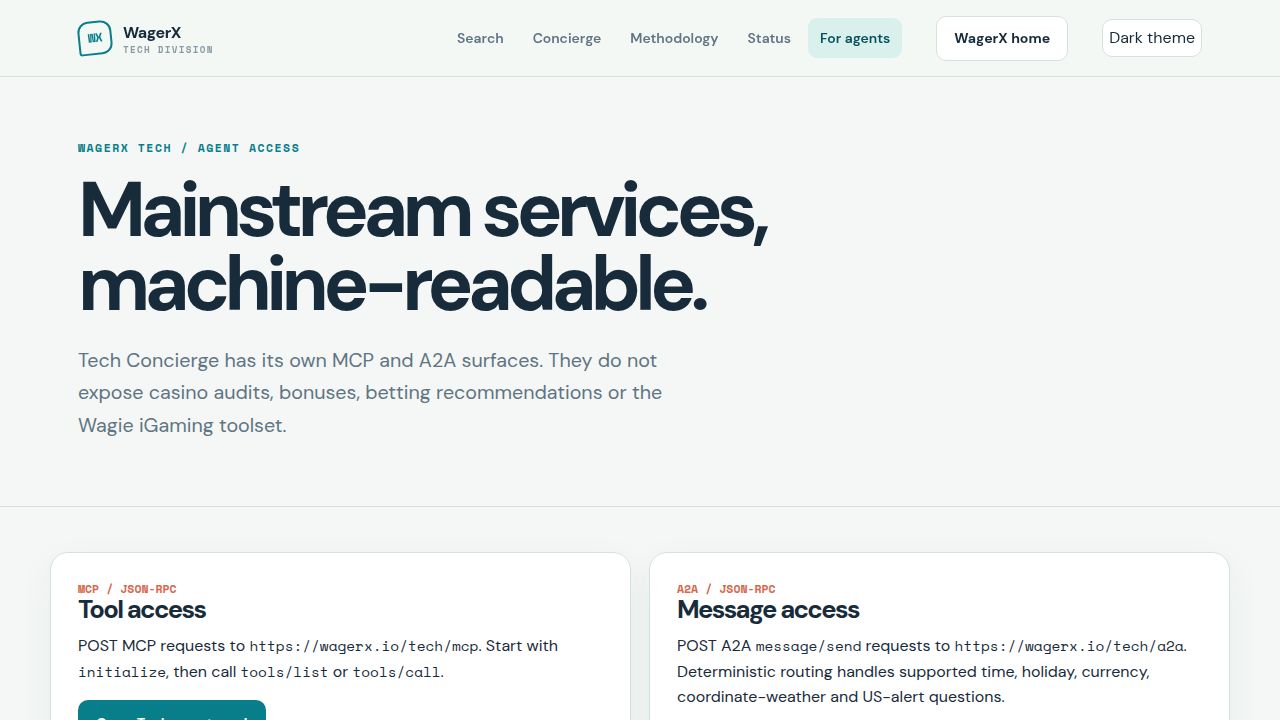Open the WagerX Tech Division brand link
Image resolution: width=1280 pixels, height=720 pixels.
[x=145, y=38]
